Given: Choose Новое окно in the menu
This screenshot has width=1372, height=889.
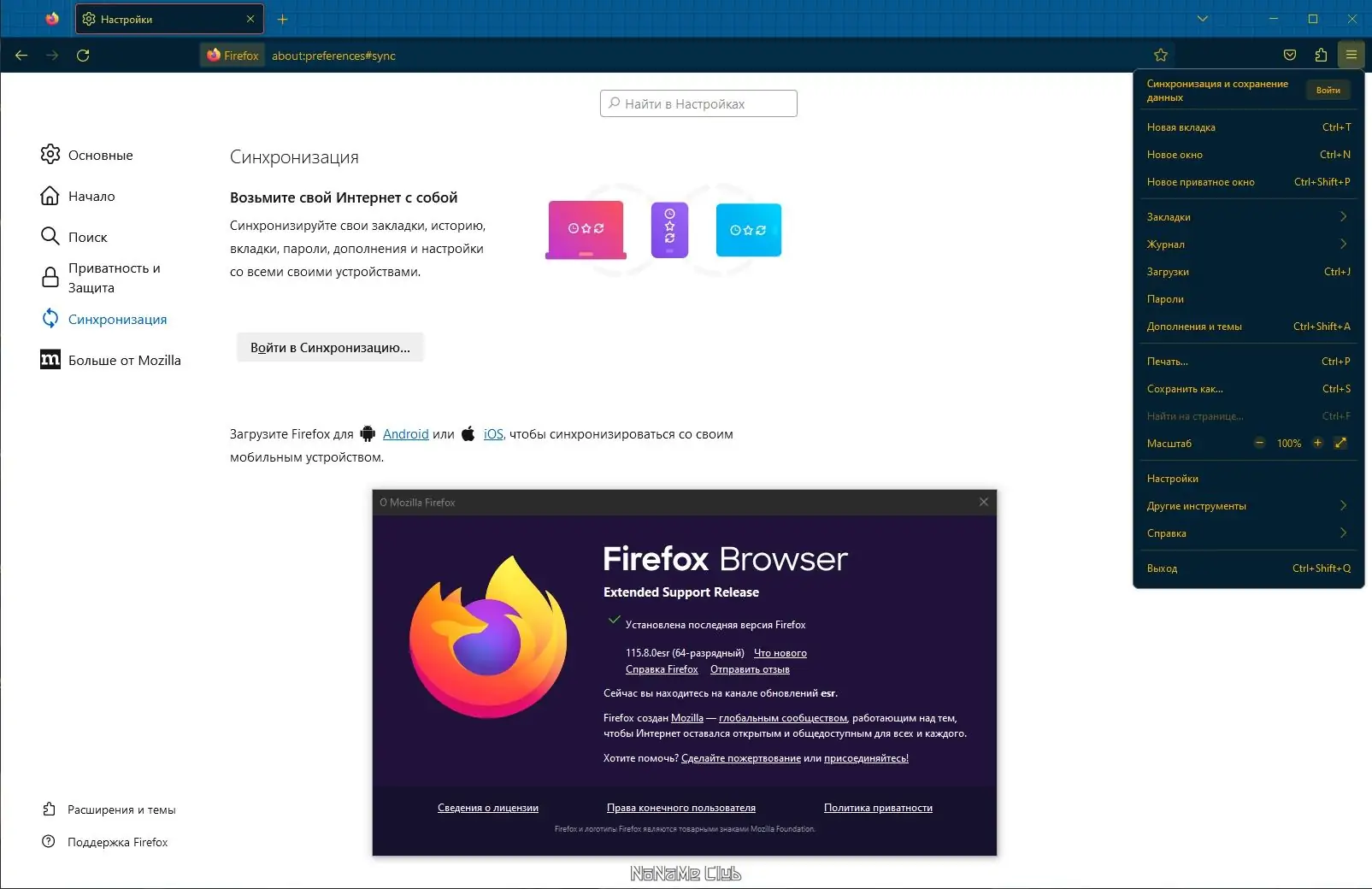Looking at the screenshot, I should (x=1248, y=155).
